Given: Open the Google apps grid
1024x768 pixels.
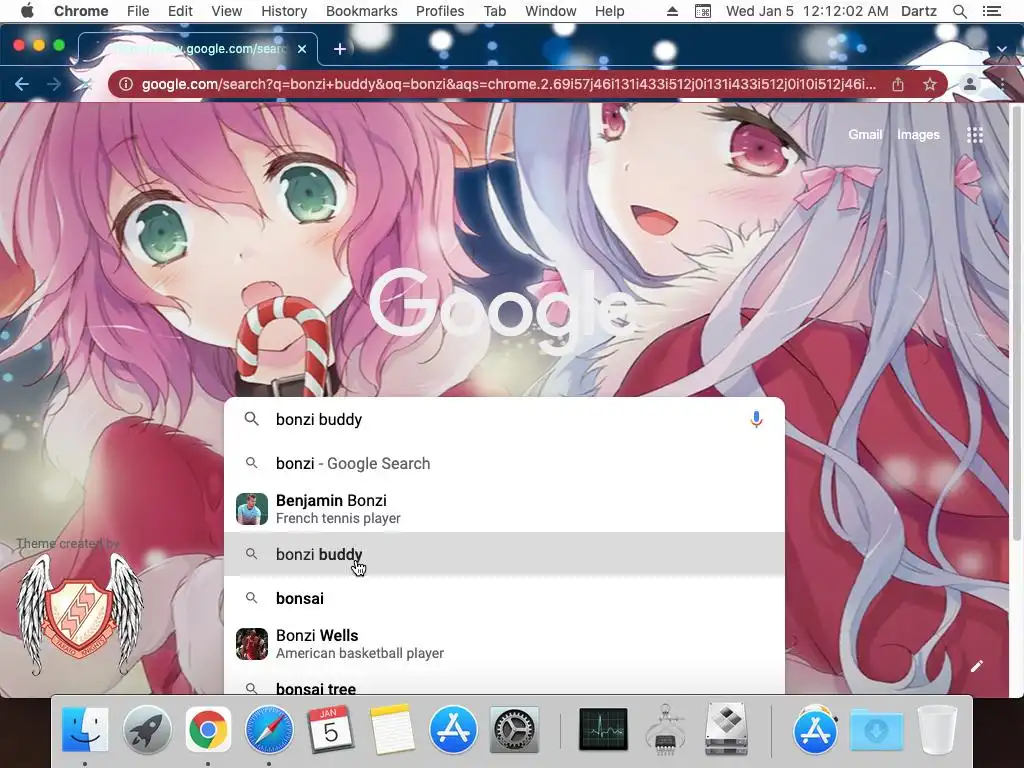Looking at the screenshot, I should click(x=974, y=135).
